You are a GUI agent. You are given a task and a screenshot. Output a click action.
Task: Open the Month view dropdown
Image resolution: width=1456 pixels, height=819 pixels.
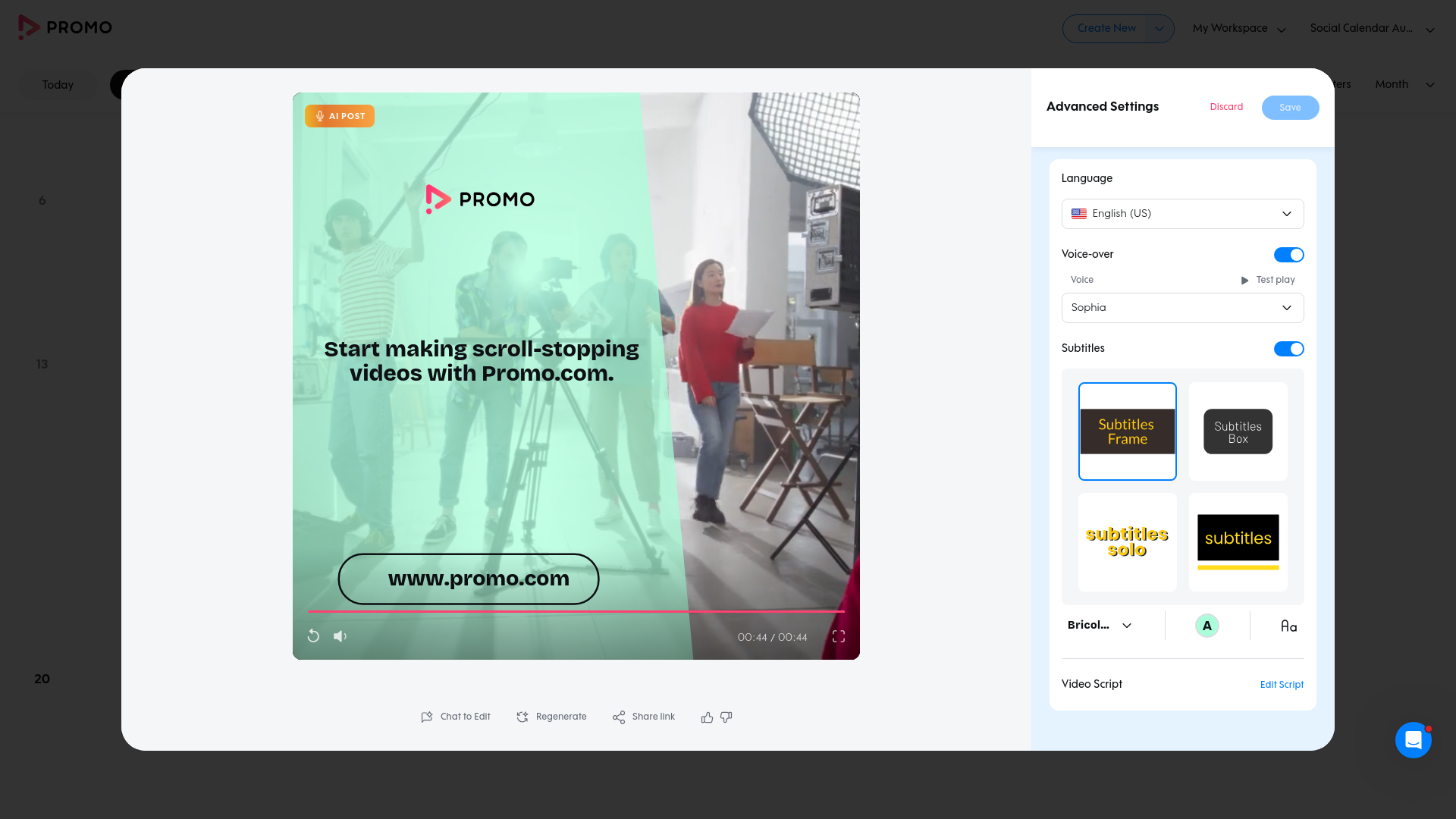coord(1404,84)
